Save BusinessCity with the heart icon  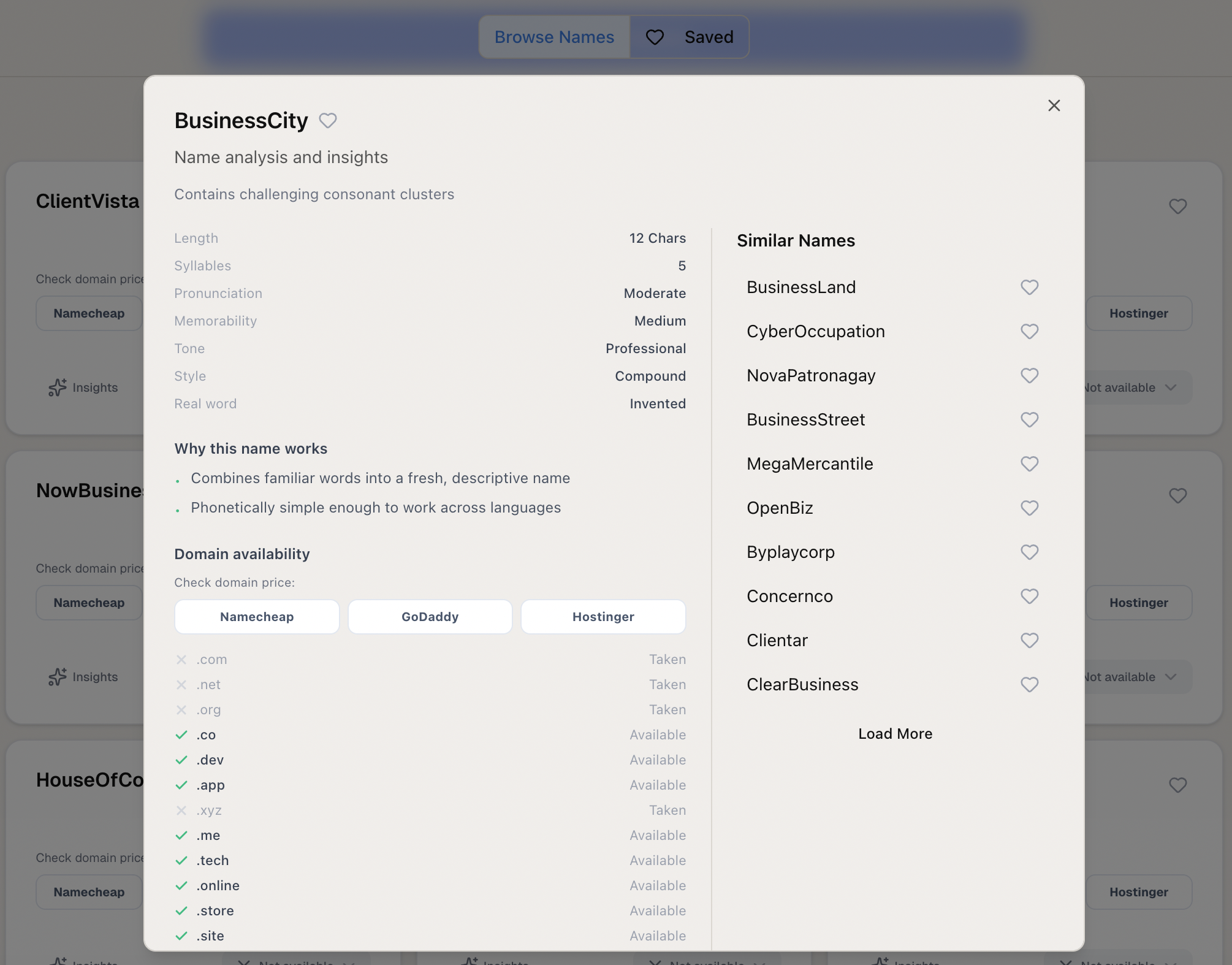328,121
